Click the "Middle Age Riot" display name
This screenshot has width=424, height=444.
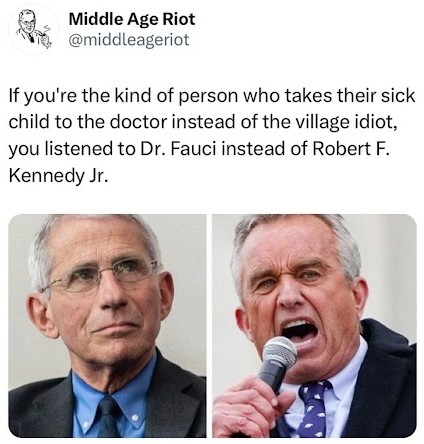coord(132,19)
